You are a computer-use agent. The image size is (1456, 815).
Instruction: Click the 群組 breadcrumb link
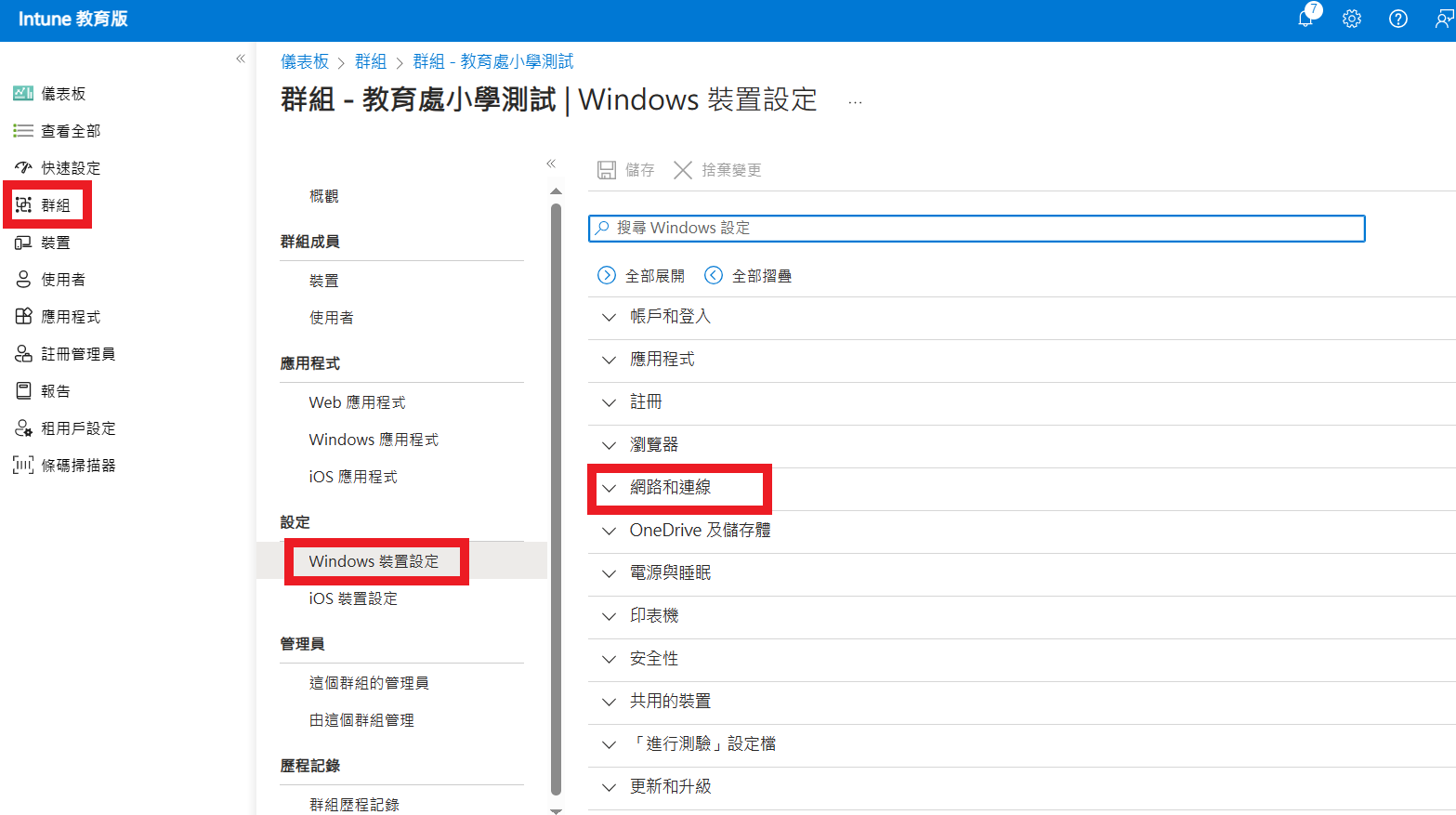(371, 61)
